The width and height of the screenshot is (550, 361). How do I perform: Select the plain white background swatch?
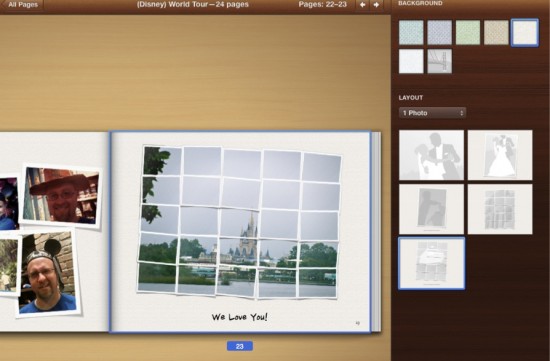(411, 61)
